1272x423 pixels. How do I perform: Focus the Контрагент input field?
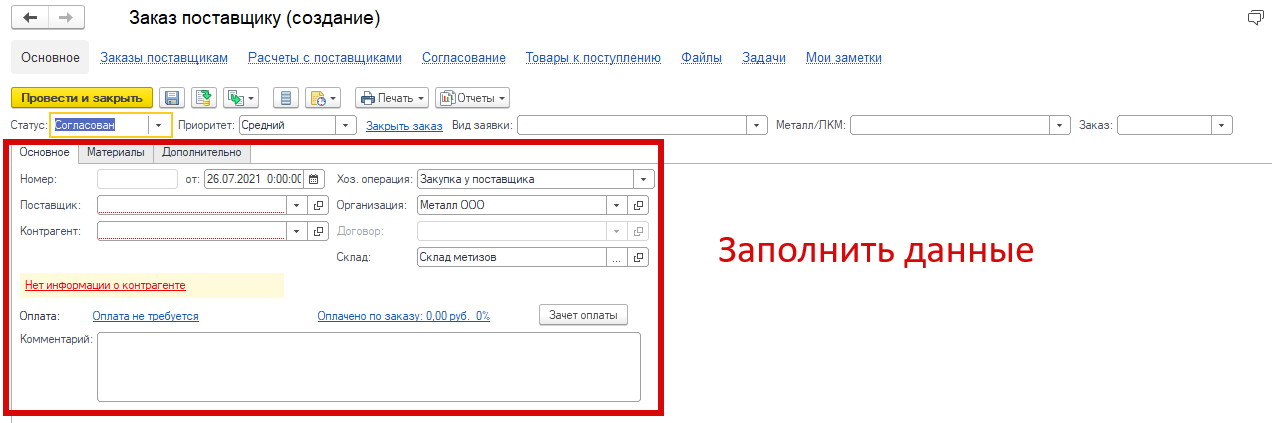tap(192, 231)
